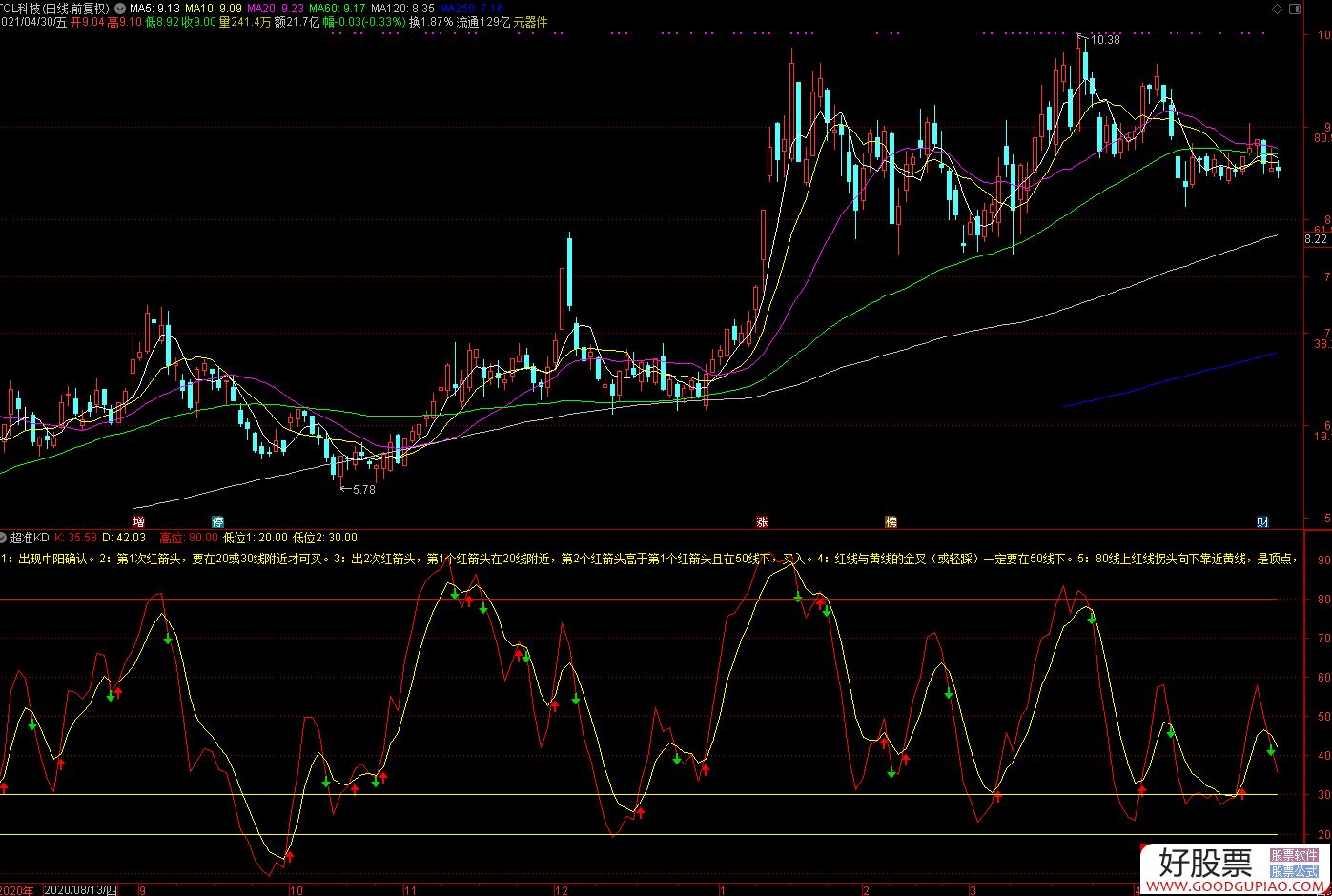Click the 元器件 sector link
Viewport: 1332px width, 896px height.
click(530, 22)
